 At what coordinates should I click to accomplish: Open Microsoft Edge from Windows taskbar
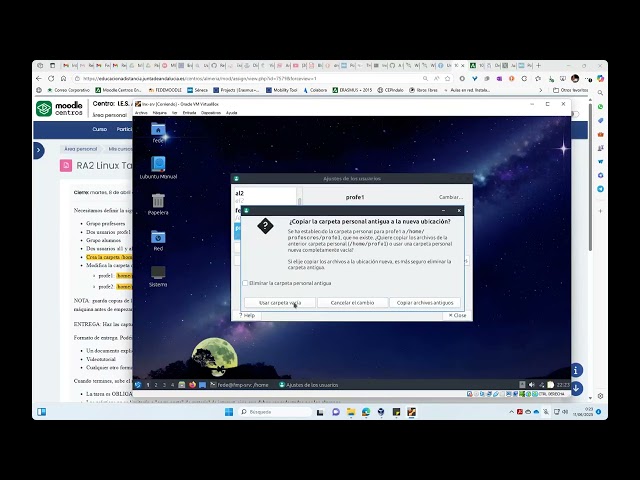366,412
